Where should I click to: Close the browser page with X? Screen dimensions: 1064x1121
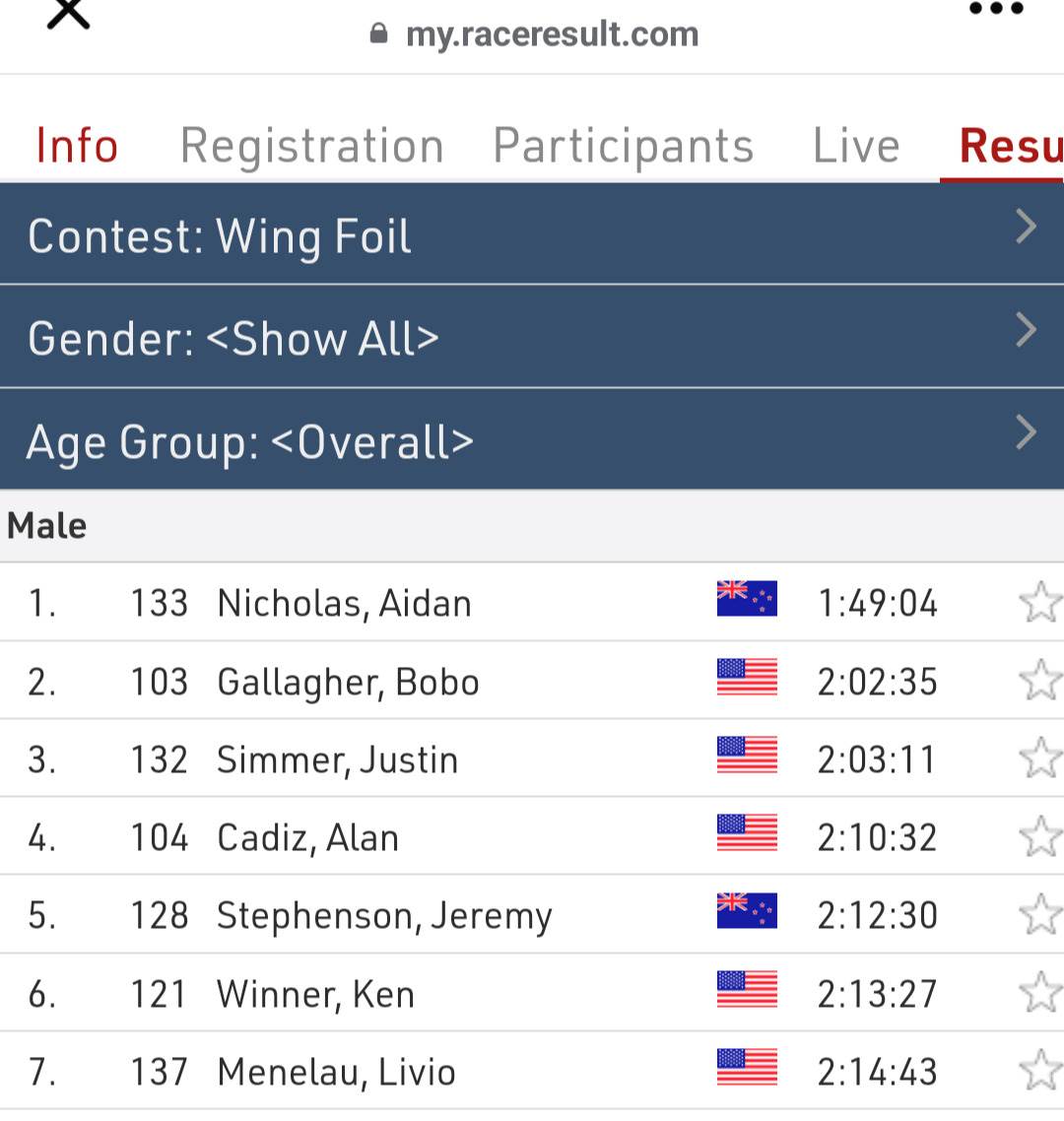click(x=68, y=14)
